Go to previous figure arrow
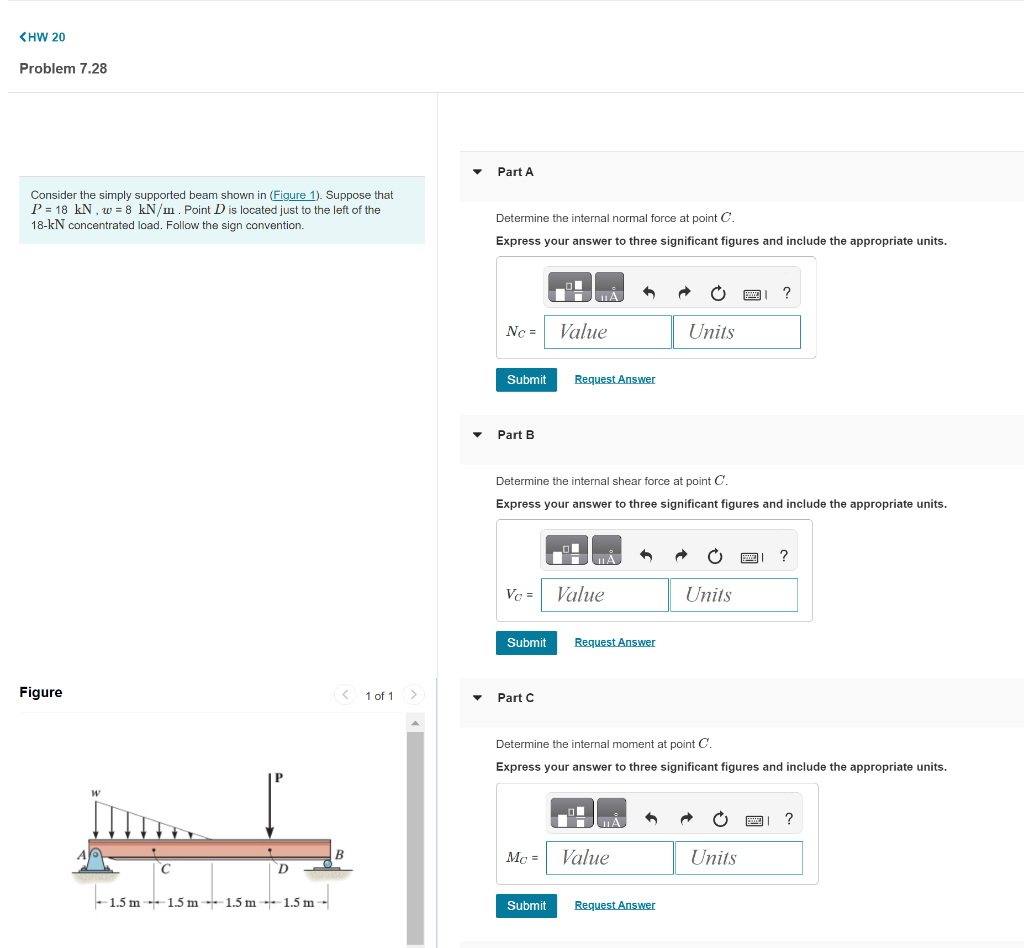This screenshot has width=1024, height=948. [x=345, y=695]
